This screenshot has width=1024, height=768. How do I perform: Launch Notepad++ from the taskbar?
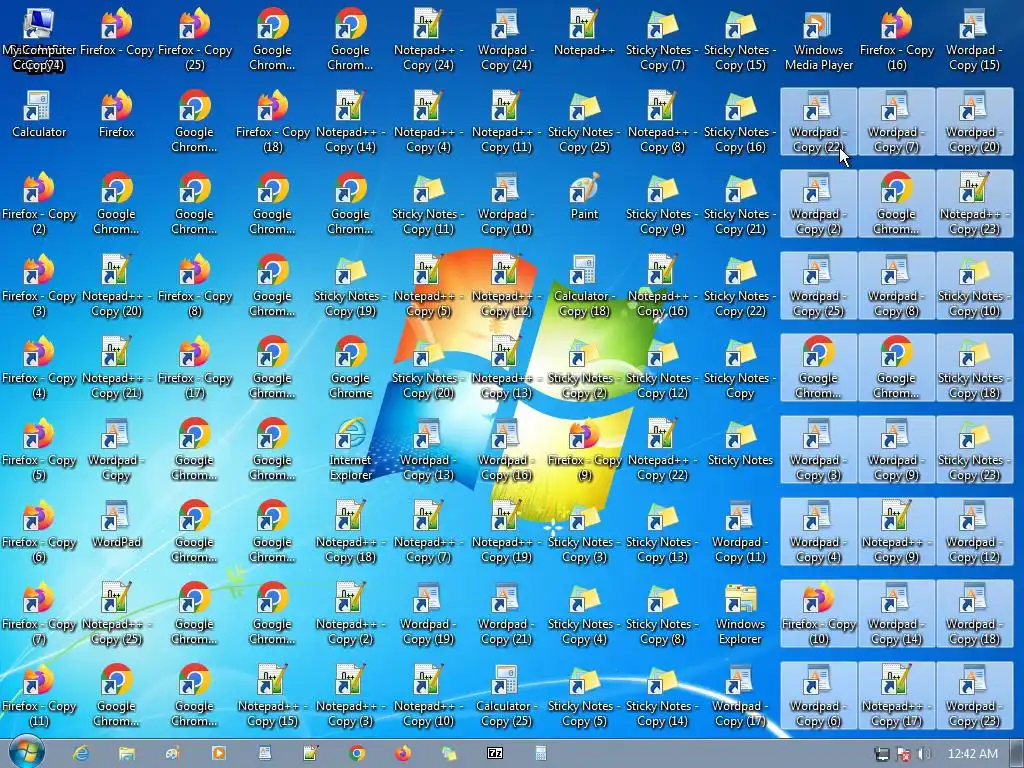click(x=310, y=753)
